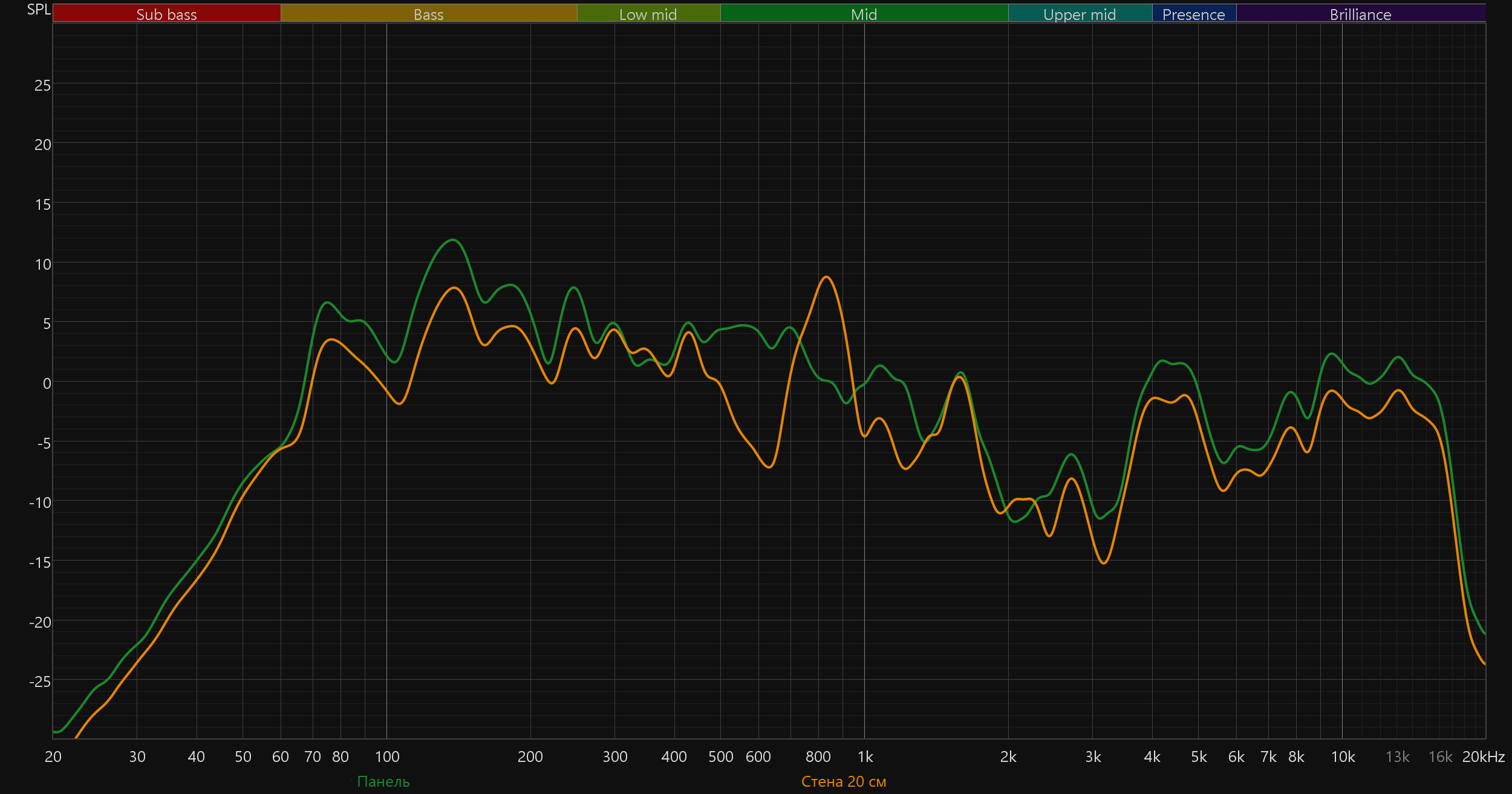The width and height of the screenshot is (1512, 794).
Task: Select the Brilliance band header
Action: pos(1360,14)
